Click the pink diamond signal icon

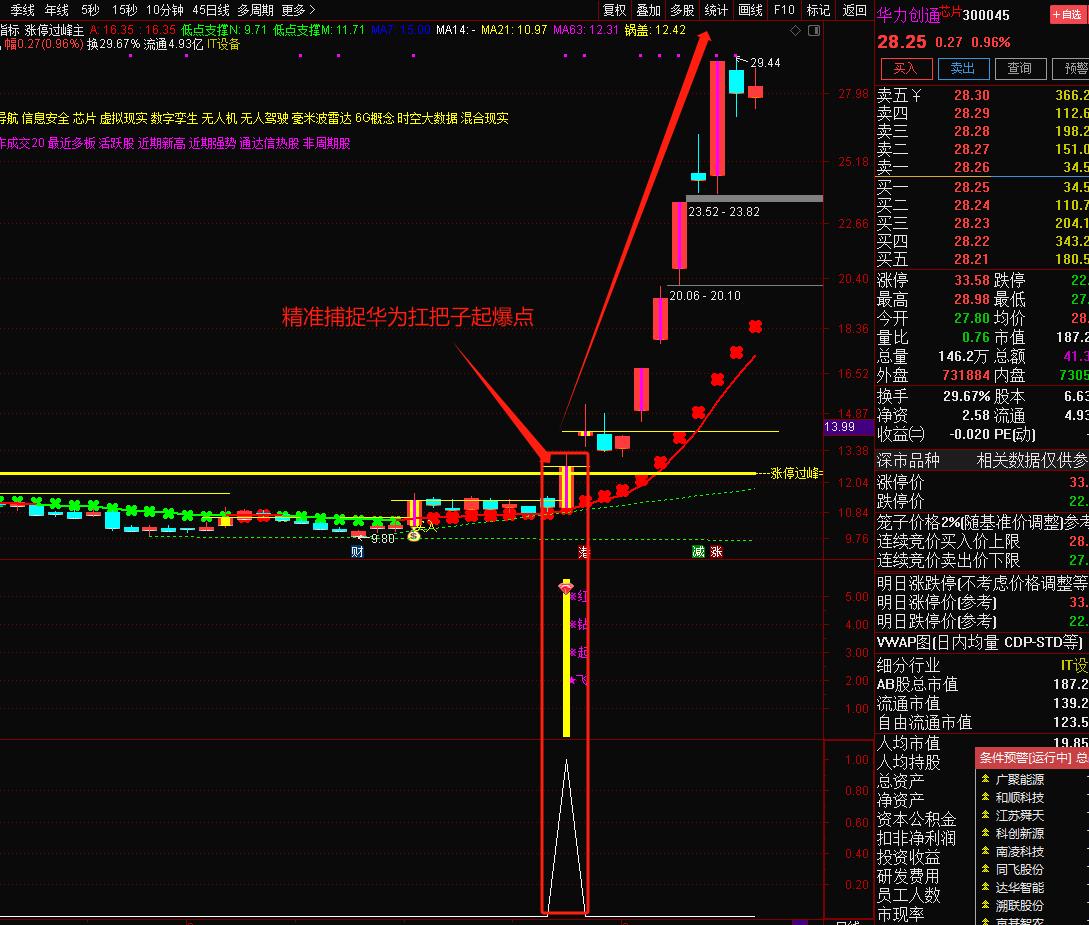(x=566, y=589)
